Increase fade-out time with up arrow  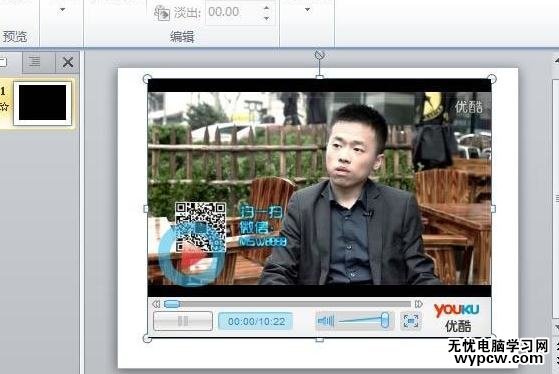click(x=267, y=7)
